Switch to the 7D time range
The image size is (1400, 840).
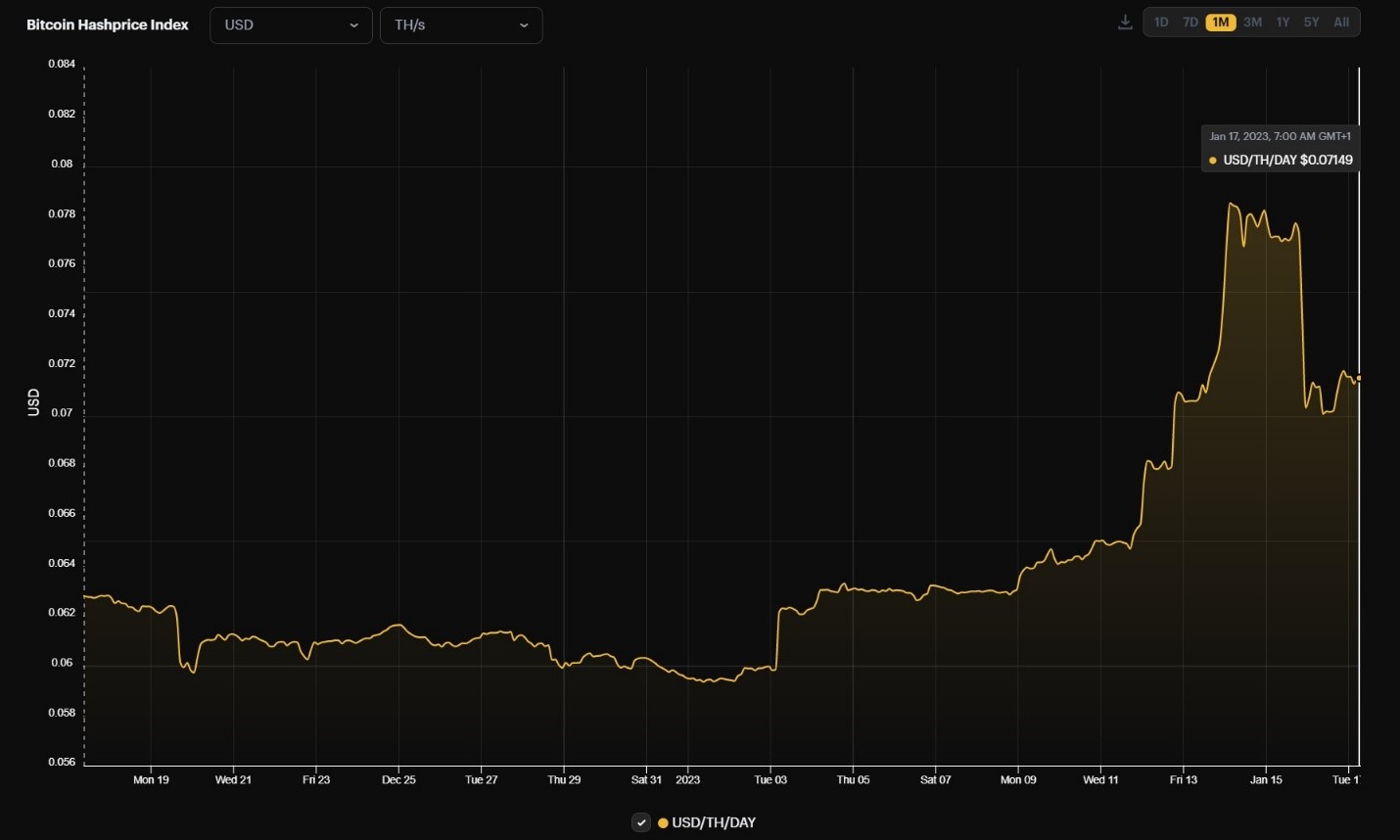[1190, 22]
